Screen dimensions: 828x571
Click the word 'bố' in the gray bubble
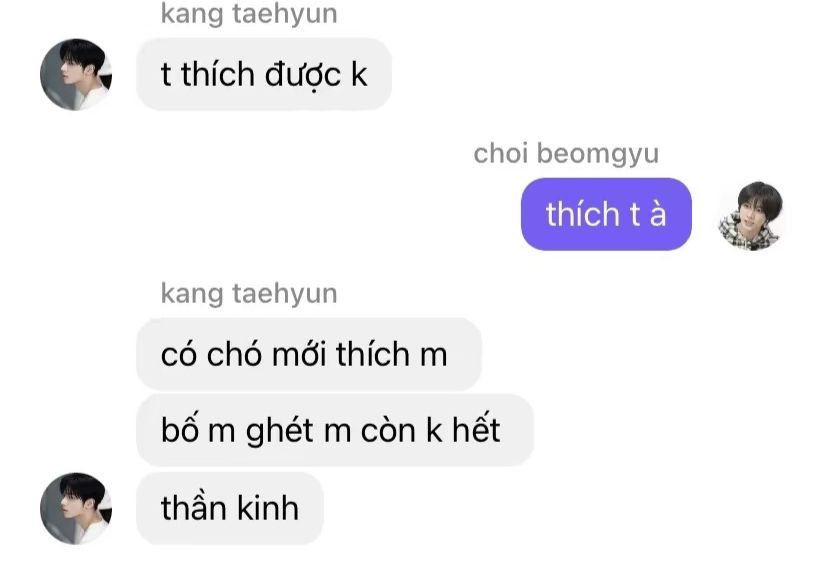180,429
